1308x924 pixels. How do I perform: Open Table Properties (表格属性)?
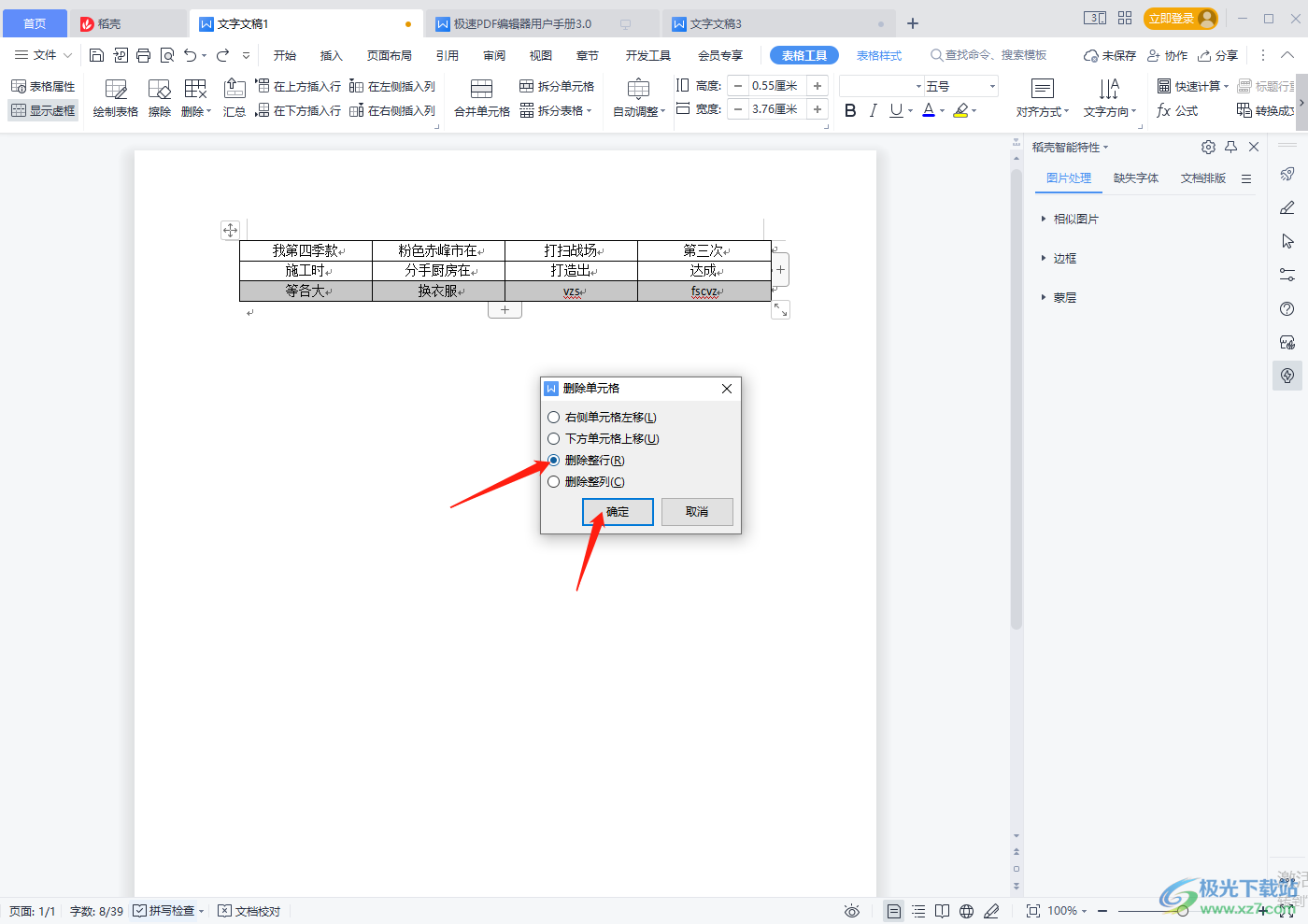click(43, 86)
